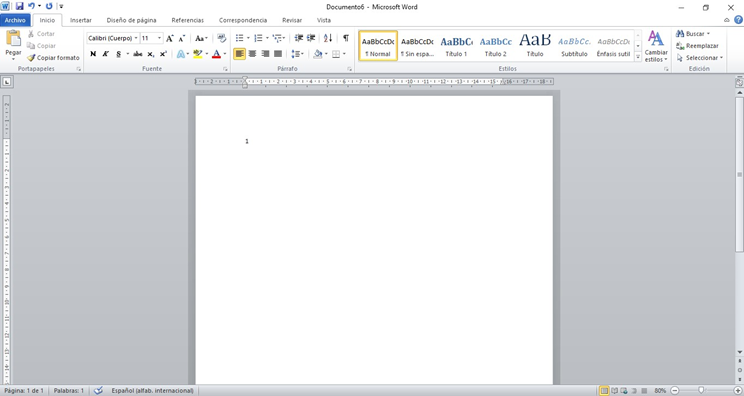Expand the styles gallery (more arrow)
This screenshot has width=744, height=396.
(638, 57)
